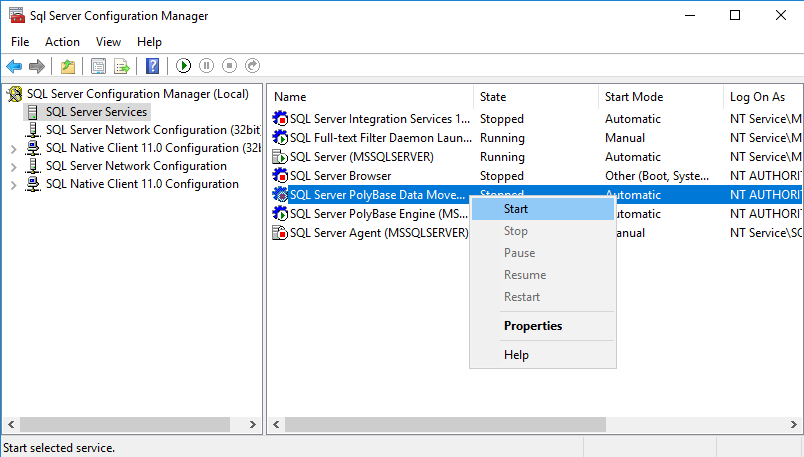Open the Action menu
Image resolution: width=804 pixels, height=457 pixels.
(62, 42)
